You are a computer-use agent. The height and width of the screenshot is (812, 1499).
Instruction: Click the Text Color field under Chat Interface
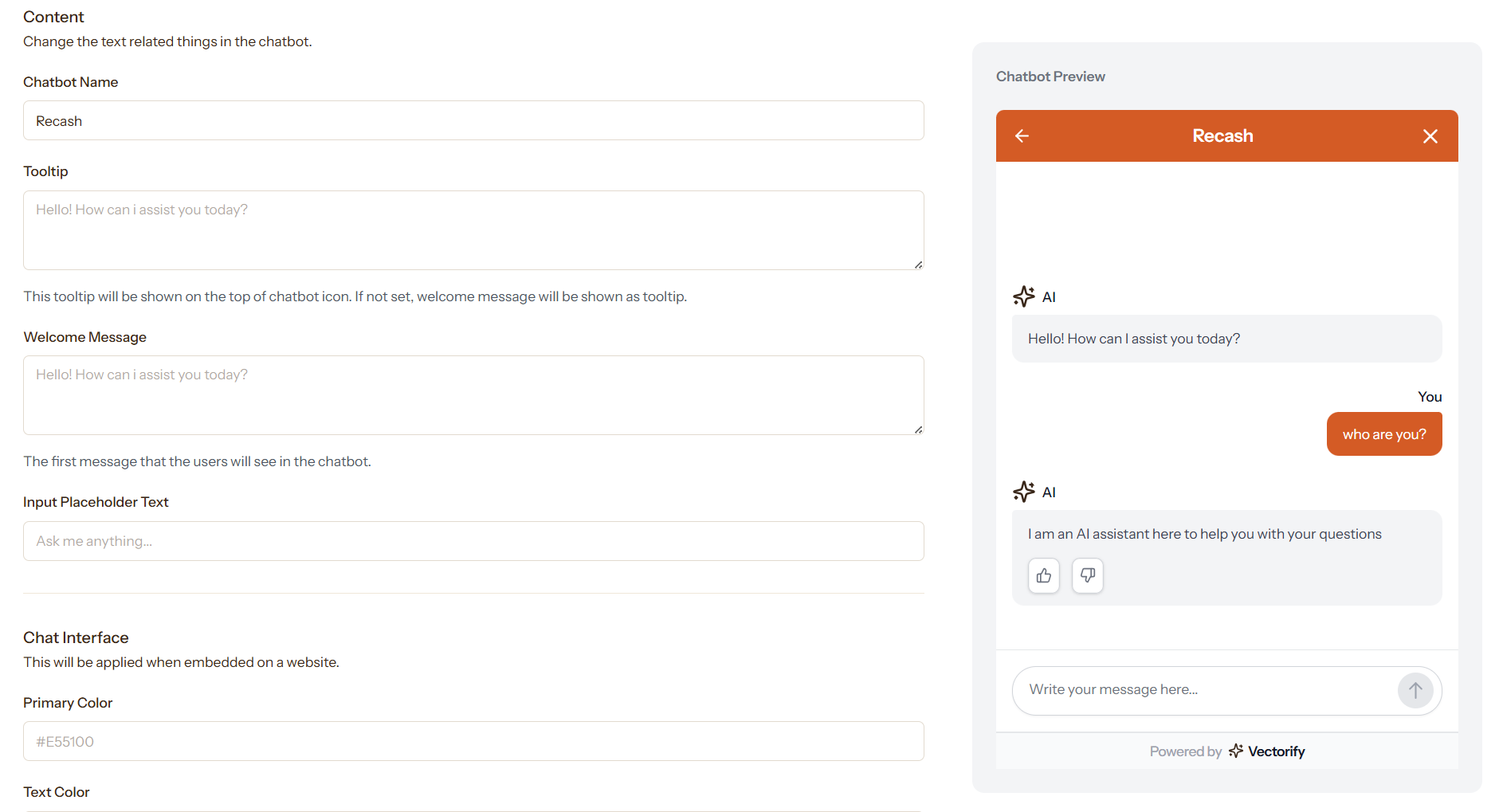coord(473,808)
